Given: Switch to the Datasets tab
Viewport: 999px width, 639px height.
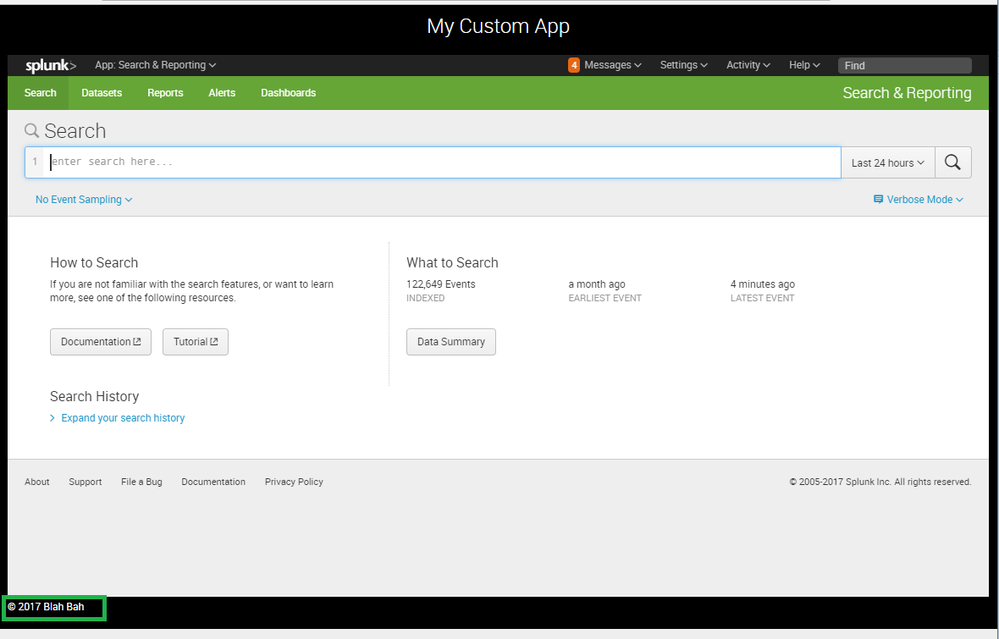Looking at the screenshot, I should click(x=101, y=93).
